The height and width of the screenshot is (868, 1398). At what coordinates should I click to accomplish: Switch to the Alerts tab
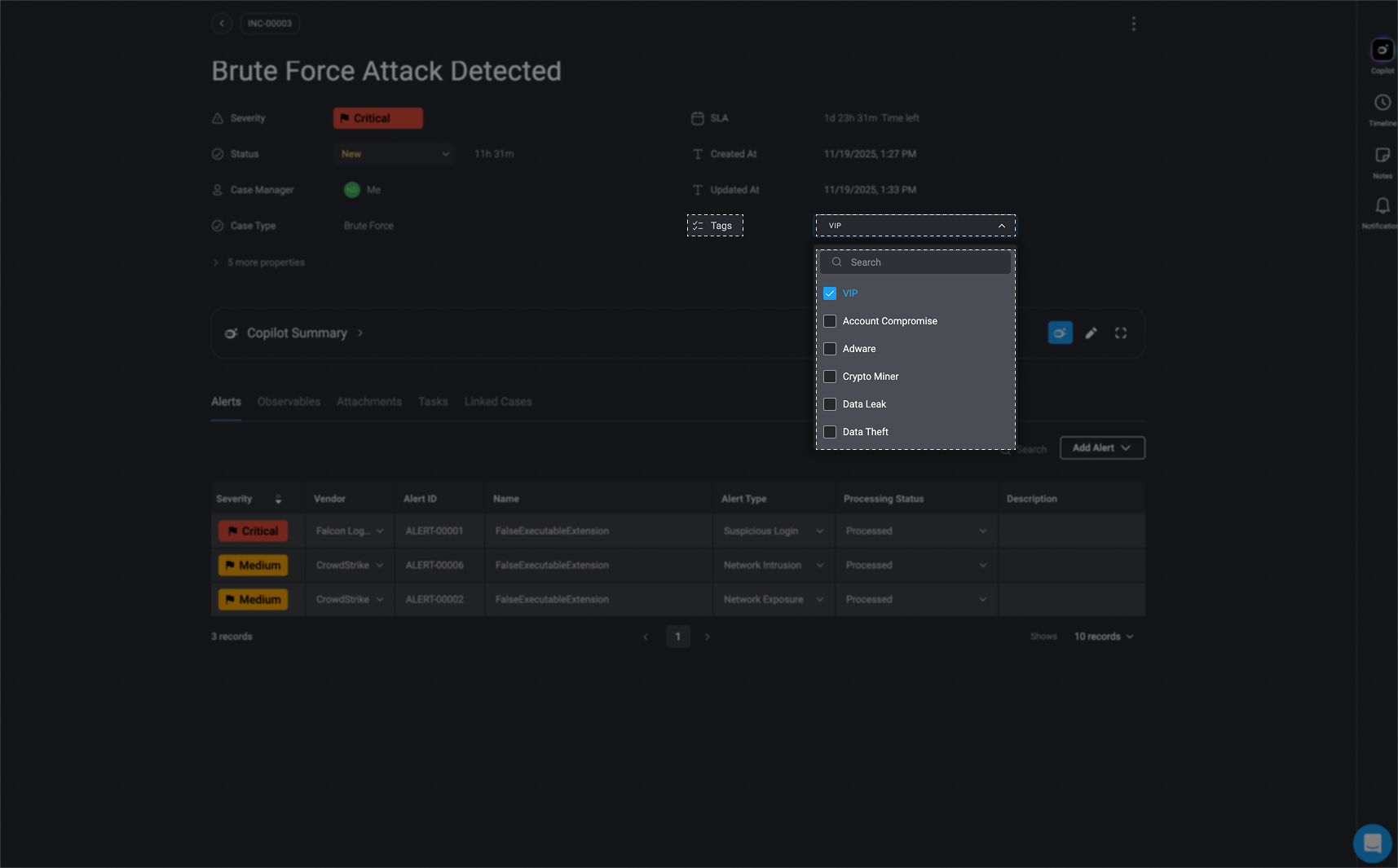pos(226,402)
